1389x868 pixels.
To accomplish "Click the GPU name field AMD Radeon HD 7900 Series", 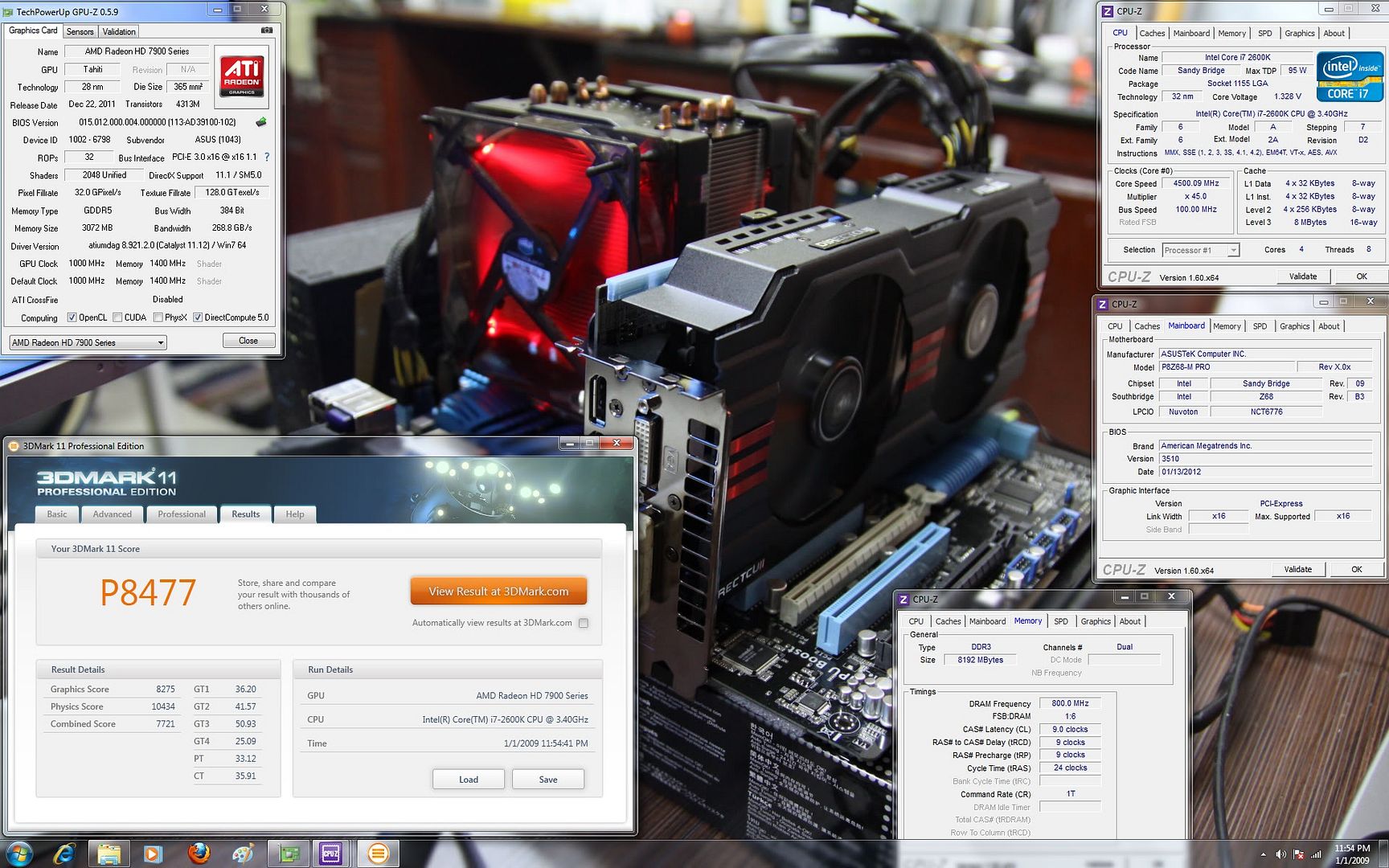I will [x=137, y=51].
